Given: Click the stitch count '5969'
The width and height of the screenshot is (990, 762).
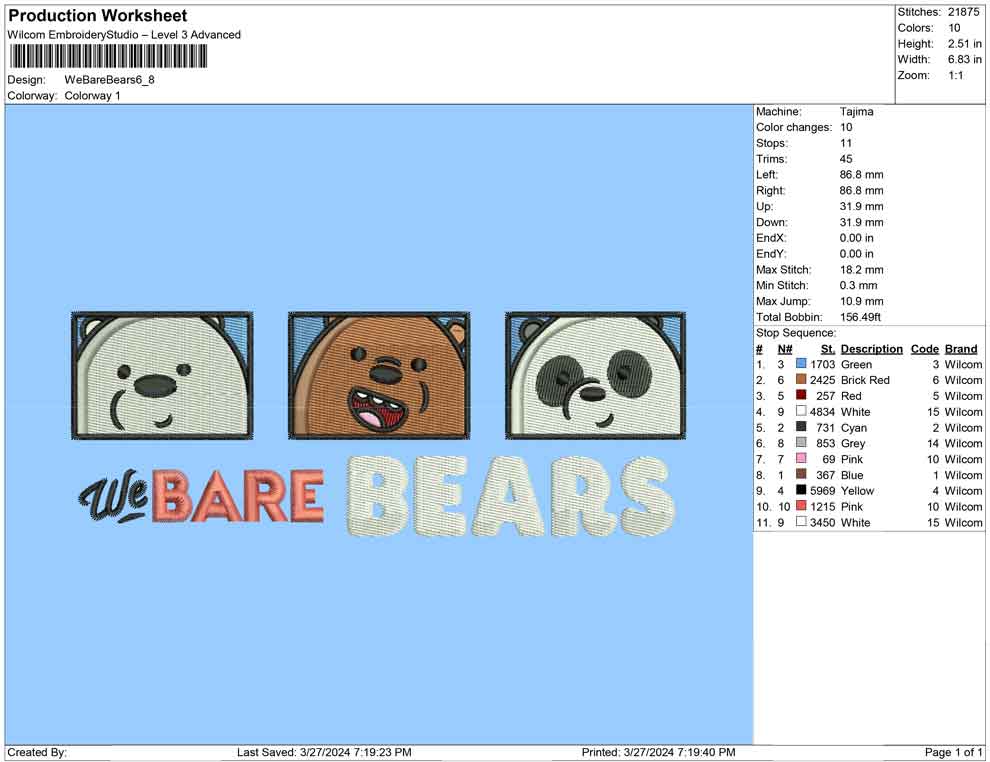Looking at the screenshot, I should (x=823, y=490).
